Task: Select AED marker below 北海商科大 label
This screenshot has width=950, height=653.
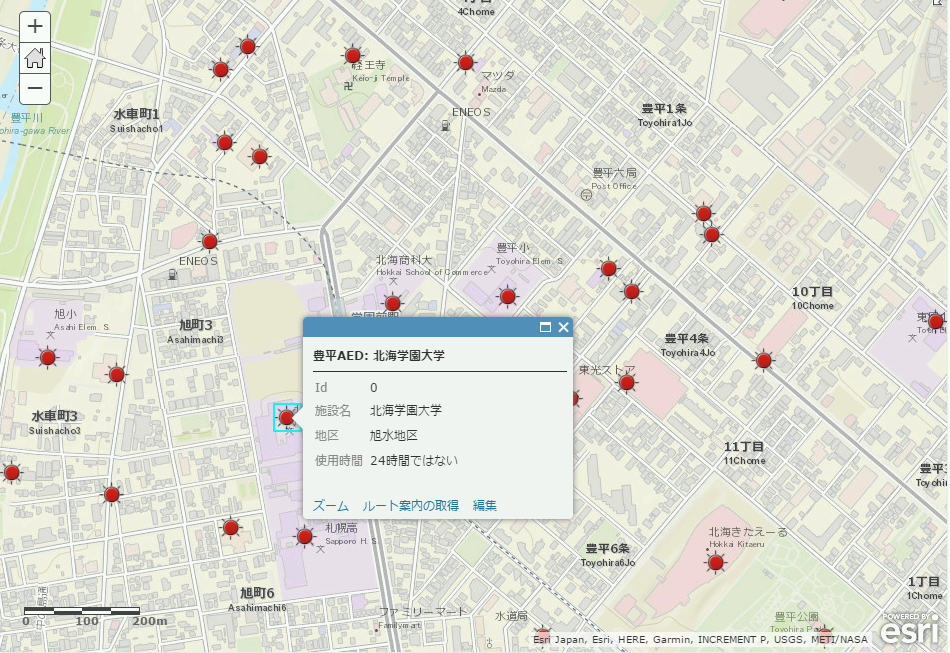Action: coord(393,303)
